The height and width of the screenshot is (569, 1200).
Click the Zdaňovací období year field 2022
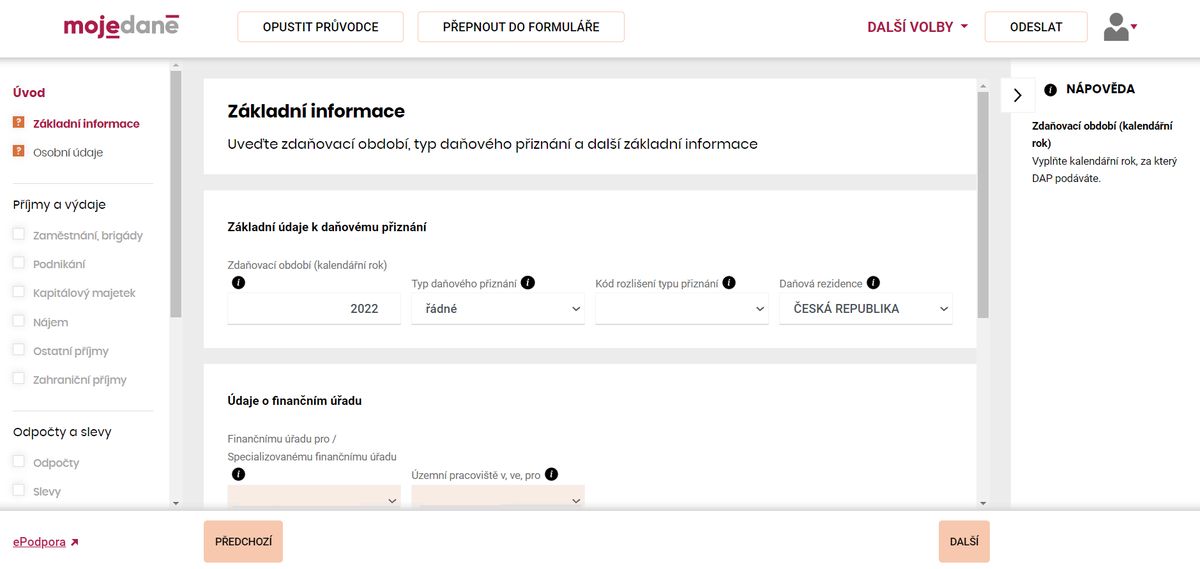click(314, 309)
